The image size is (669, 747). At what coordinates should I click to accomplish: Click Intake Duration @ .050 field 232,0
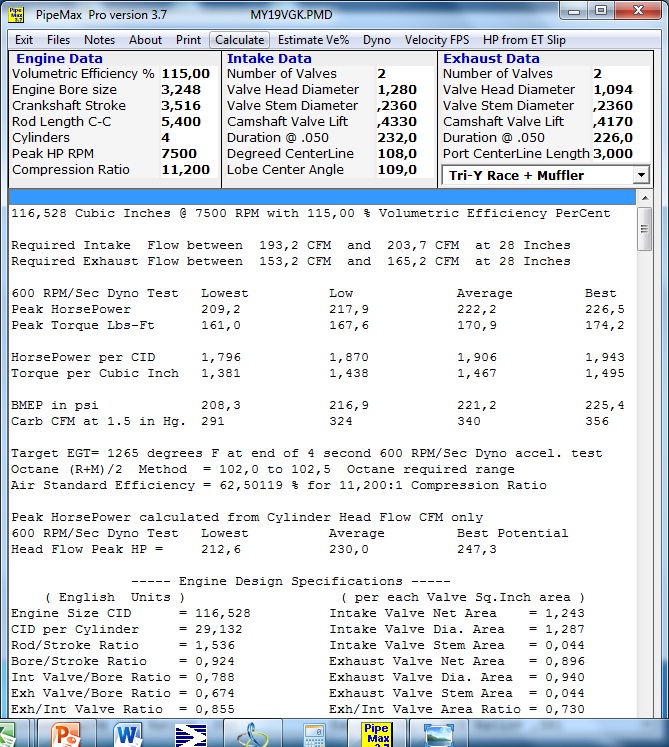pos(405,138)
